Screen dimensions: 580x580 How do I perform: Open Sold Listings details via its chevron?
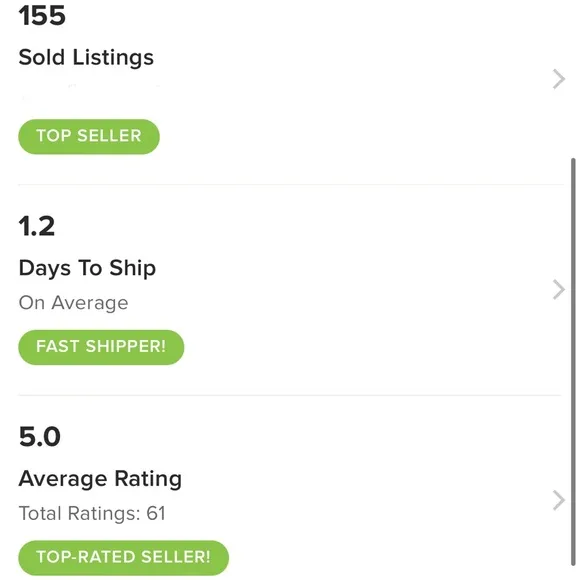(559, 79)
